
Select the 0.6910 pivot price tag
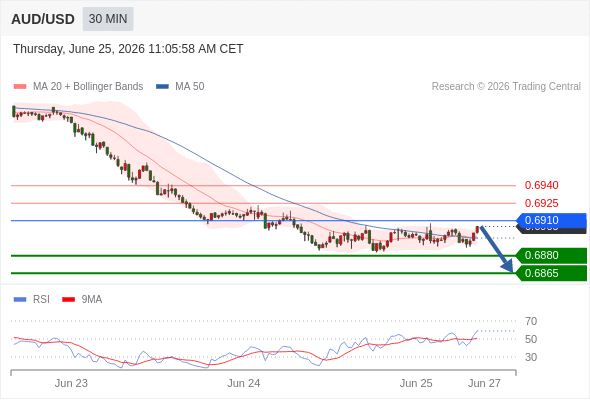click(x=552, y=221)
